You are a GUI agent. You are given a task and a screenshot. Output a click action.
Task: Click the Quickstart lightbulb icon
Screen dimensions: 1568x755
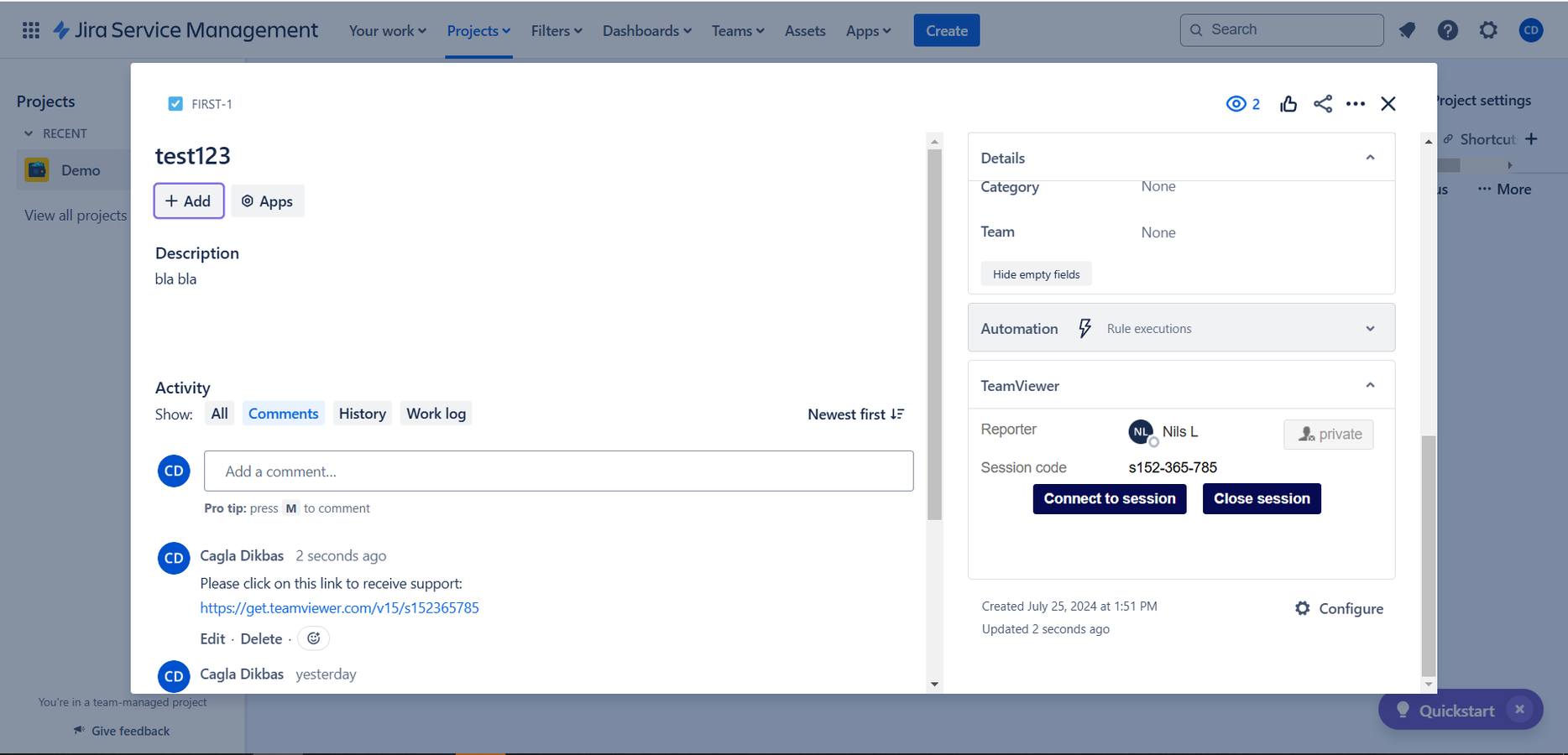click(x=1403, y=710)
